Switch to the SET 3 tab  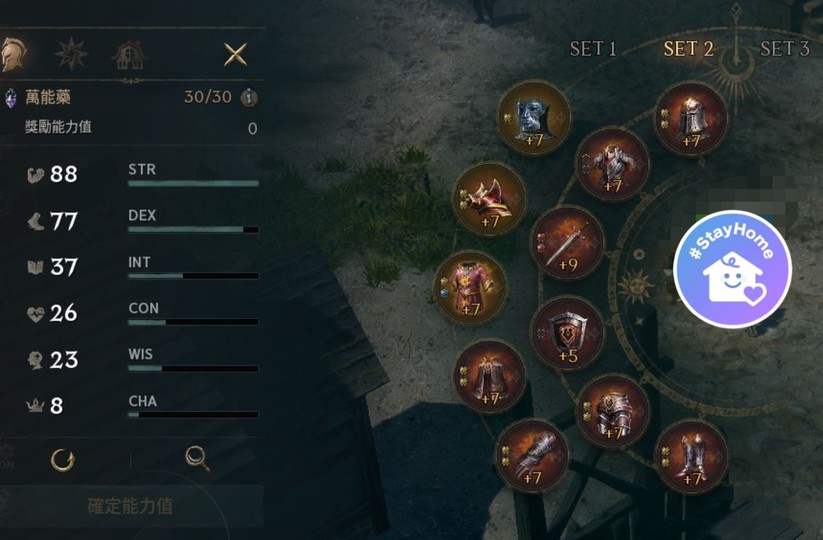point(785,49)
